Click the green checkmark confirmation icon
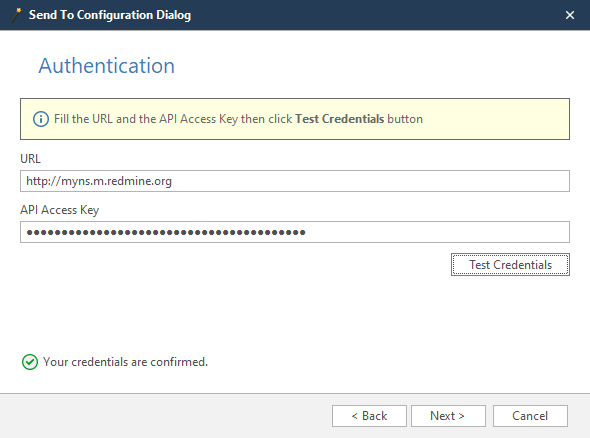 point(30,362)
